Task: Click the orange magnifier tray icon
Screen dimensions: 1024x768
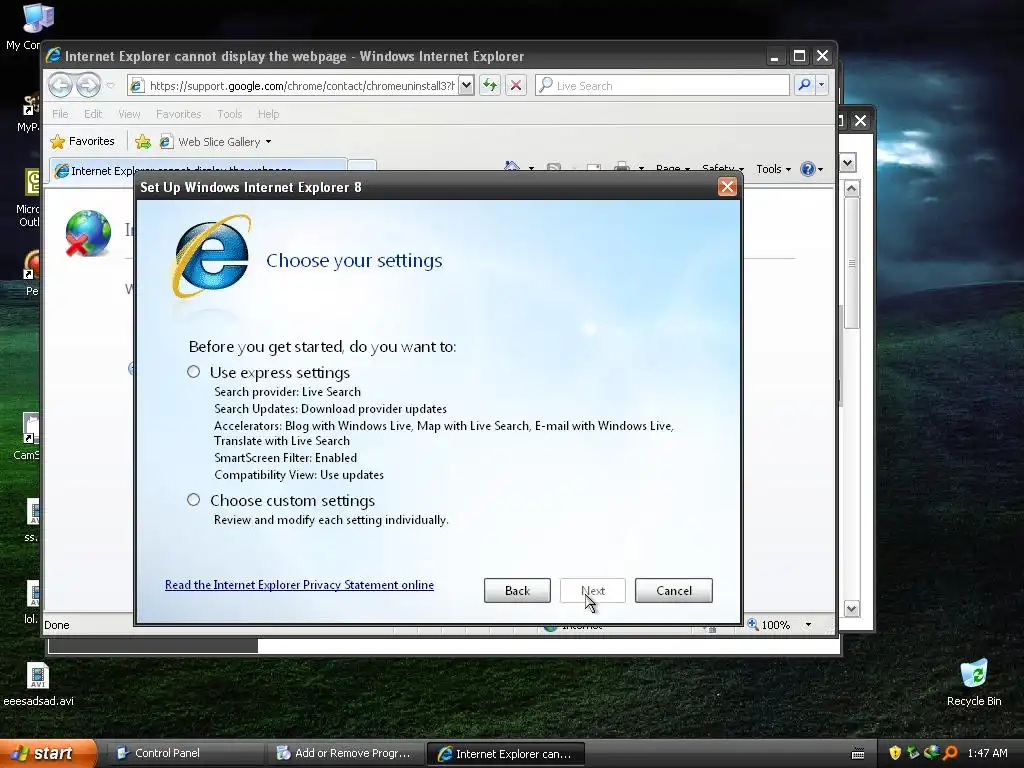Action: (950, 753)
